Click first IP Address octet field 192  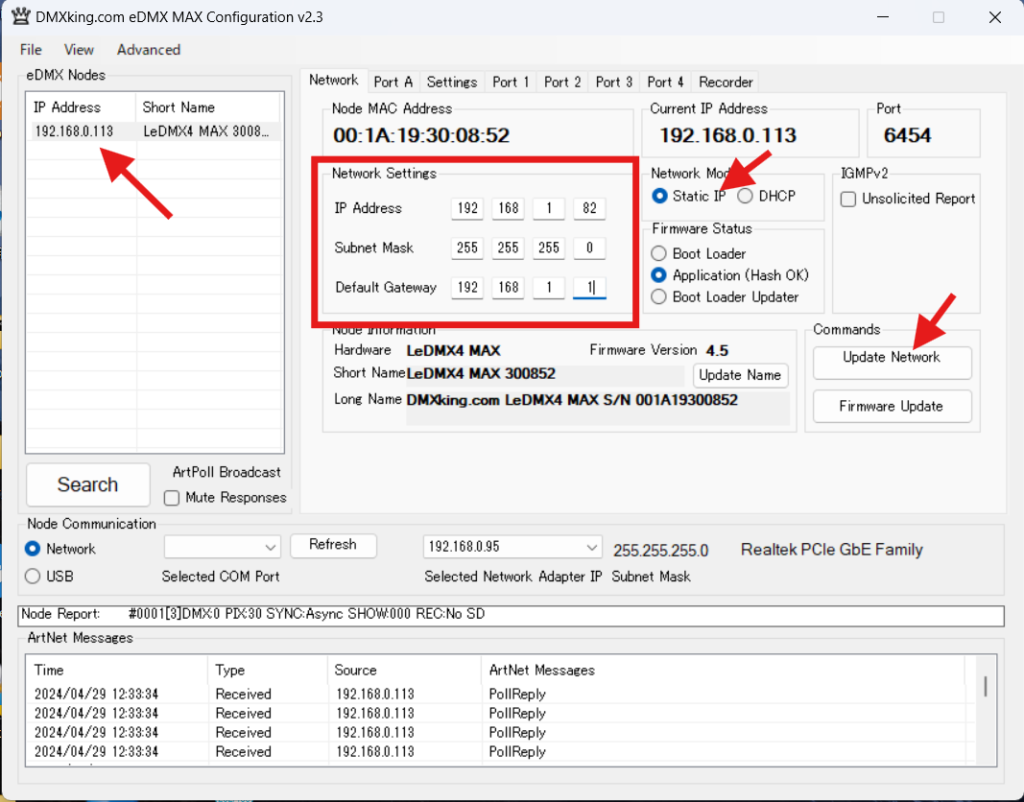click(468, 208)
